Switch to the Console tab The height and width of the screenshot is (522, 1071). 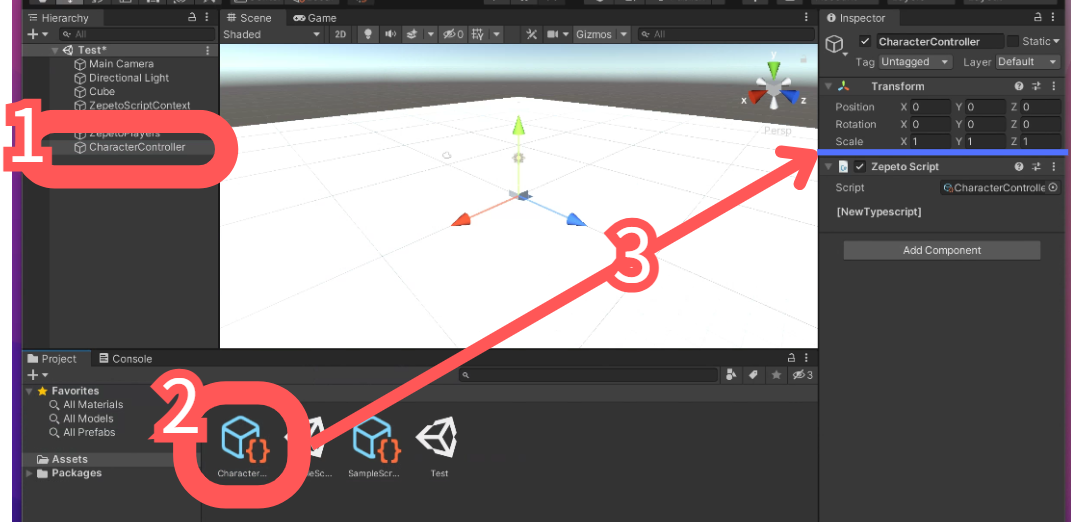126,359
